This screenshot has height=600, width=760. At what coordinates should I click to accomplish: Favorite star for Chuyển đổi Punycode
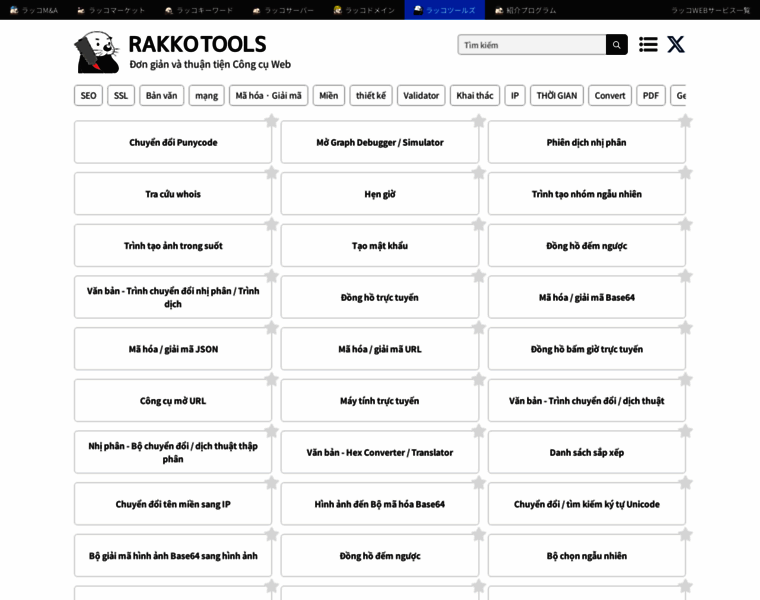click(x=271, y=121)
